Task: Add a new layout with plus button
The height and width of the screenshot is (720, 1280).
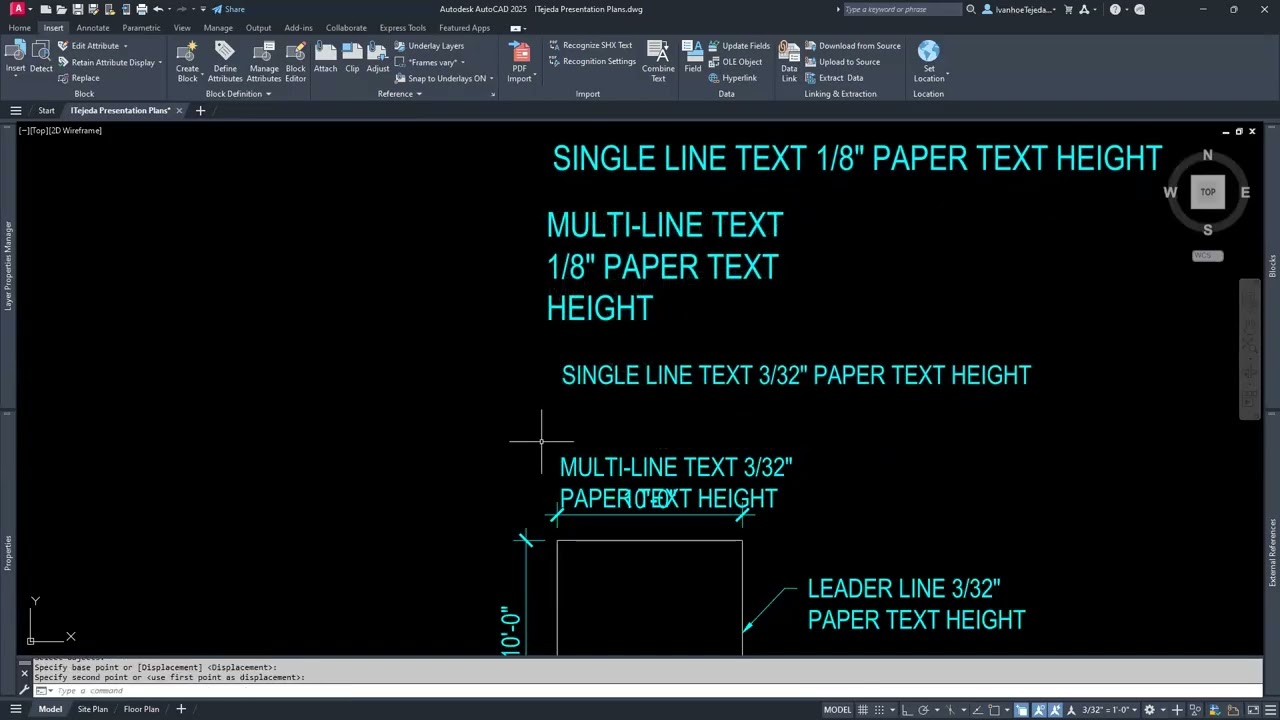Action: [x=181, y=709]
